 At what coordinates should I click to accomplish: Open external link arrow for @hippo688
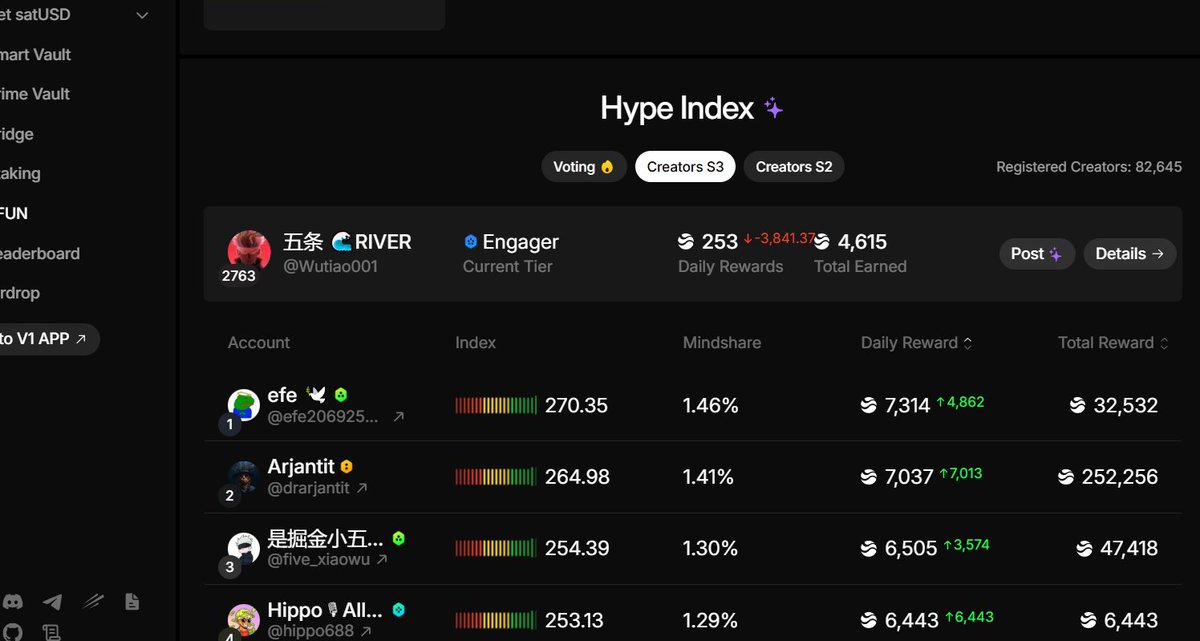click(x=366, y=632)
